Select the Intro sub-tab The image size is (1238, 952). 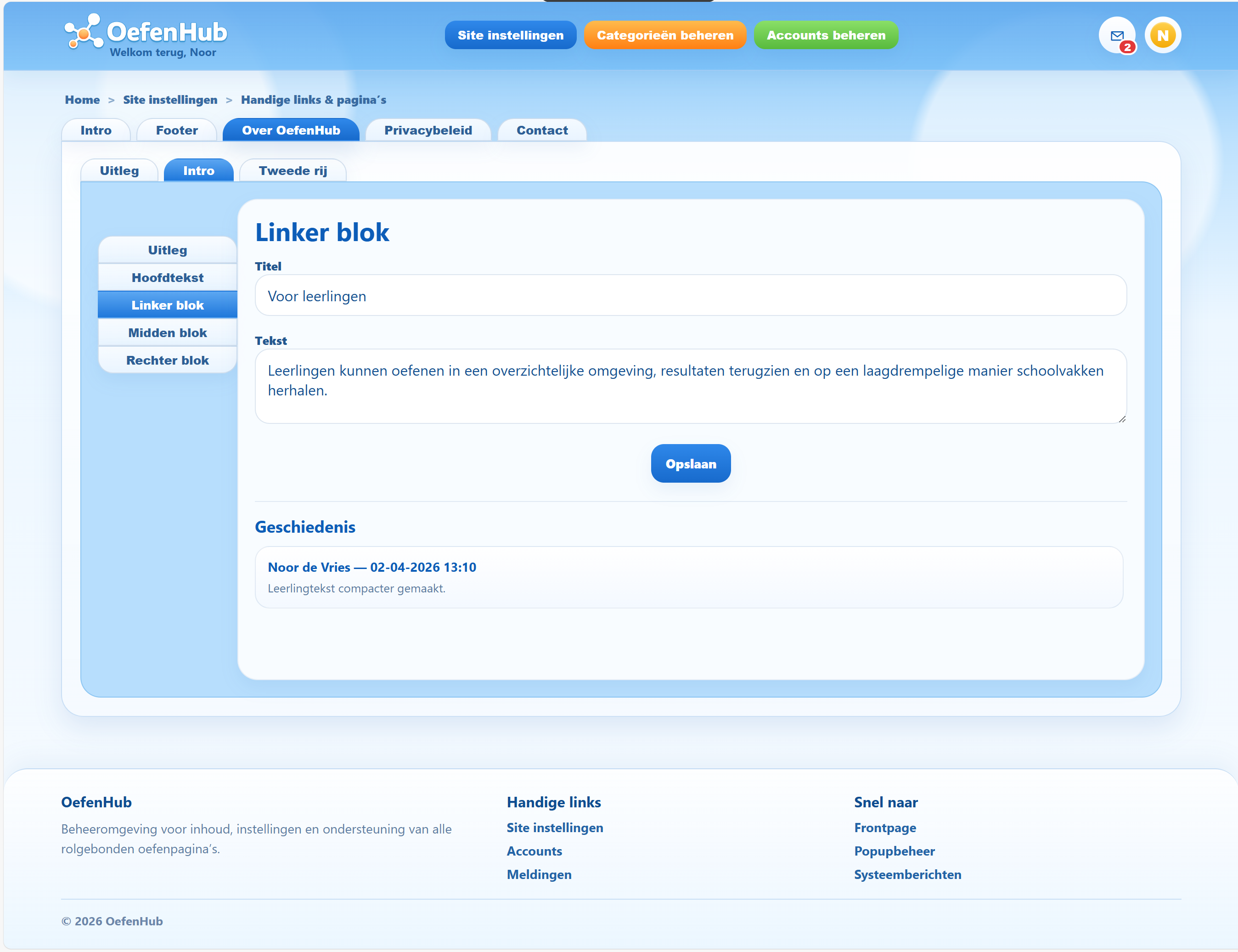tap(198, 170)
